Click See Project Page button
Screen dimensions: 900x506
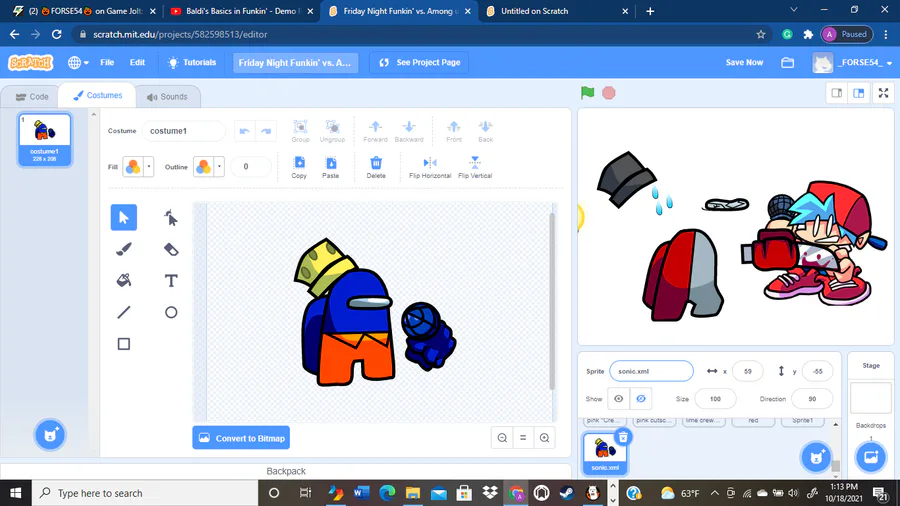(420, 63)
